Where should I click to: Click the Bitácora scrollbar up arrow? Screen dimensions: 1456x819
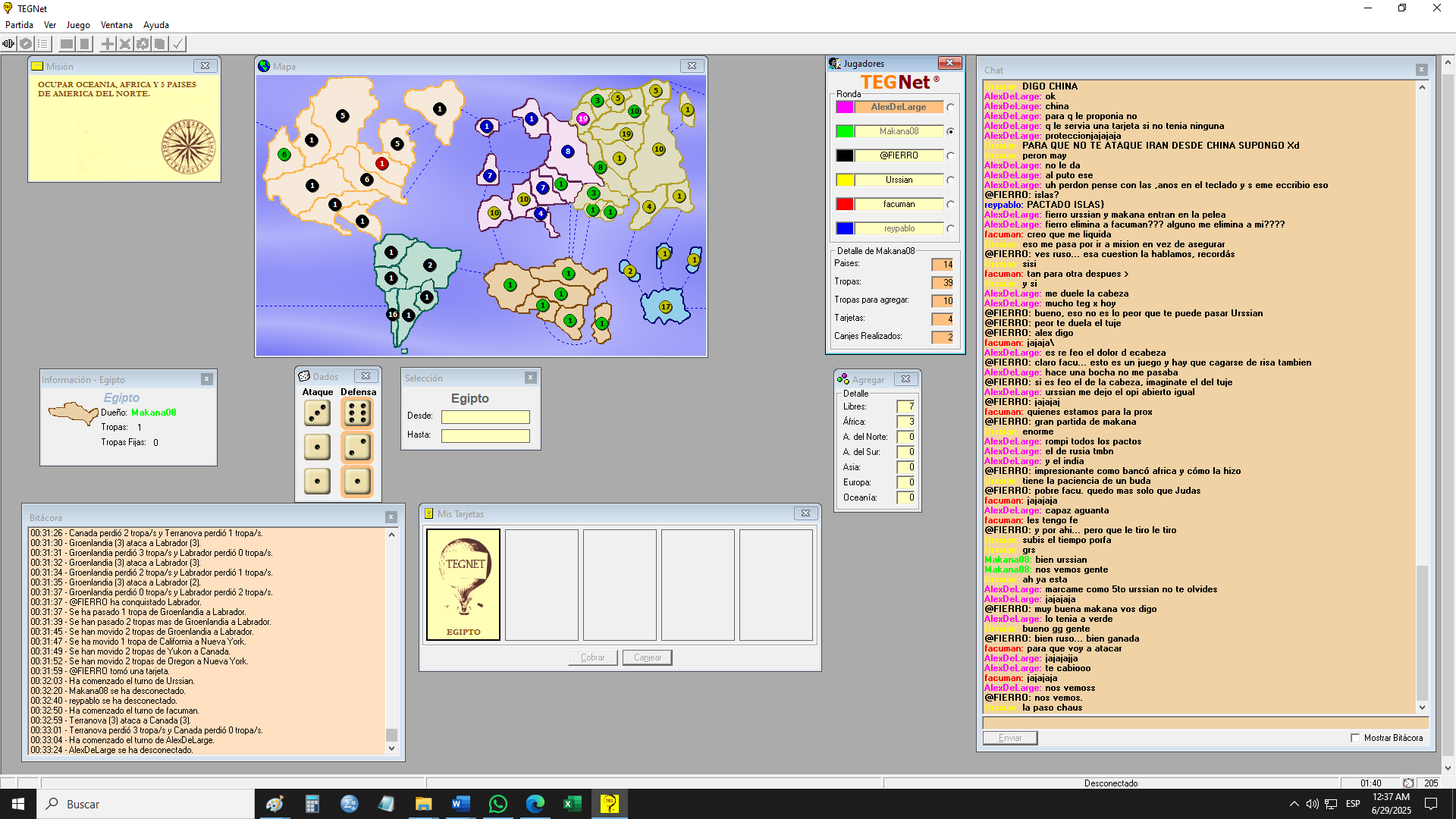pyautogui.click(x=391, y=535)
